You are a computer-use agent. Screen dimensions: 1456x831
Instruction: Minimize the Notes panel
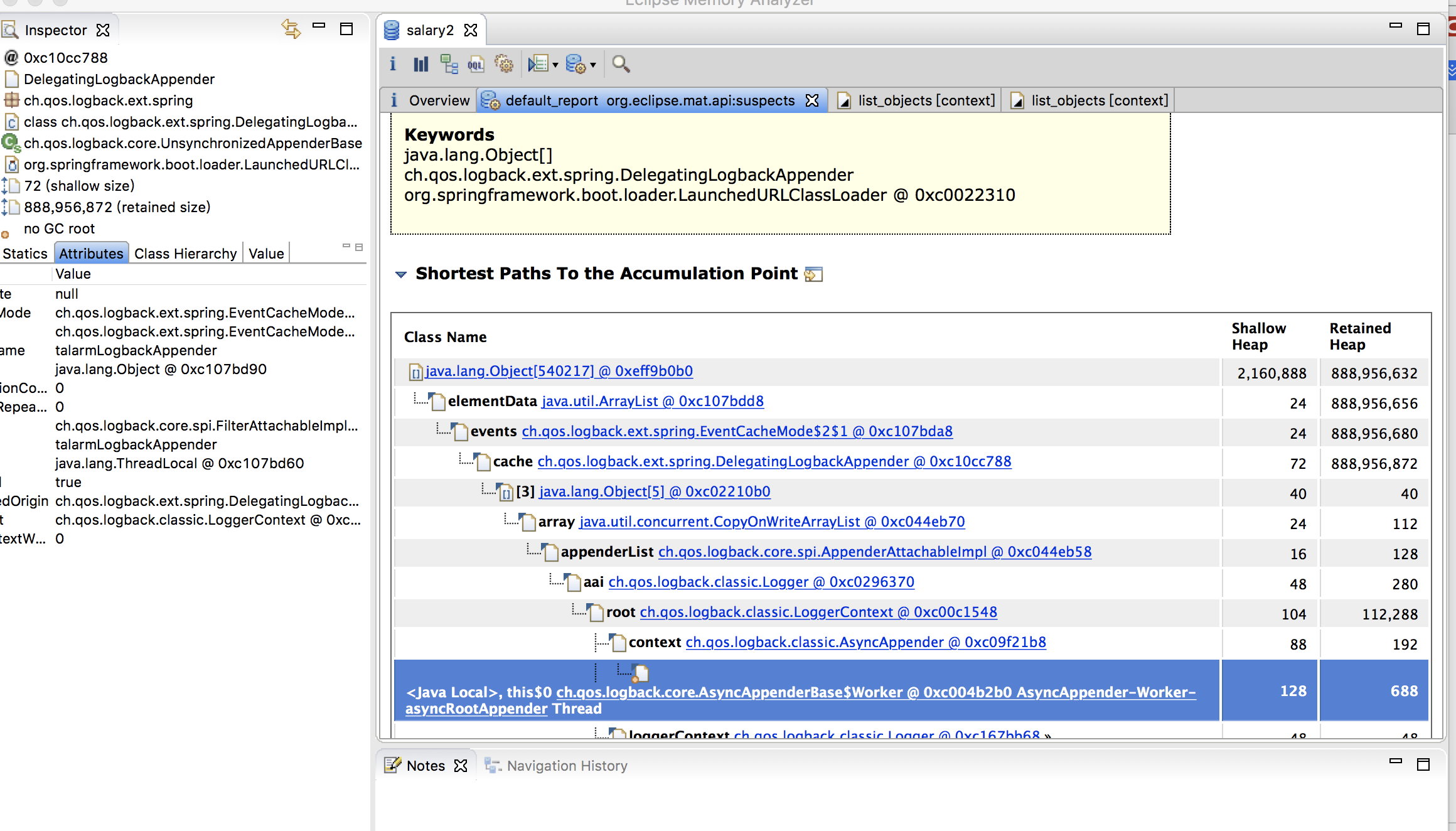pos(1396,761)
